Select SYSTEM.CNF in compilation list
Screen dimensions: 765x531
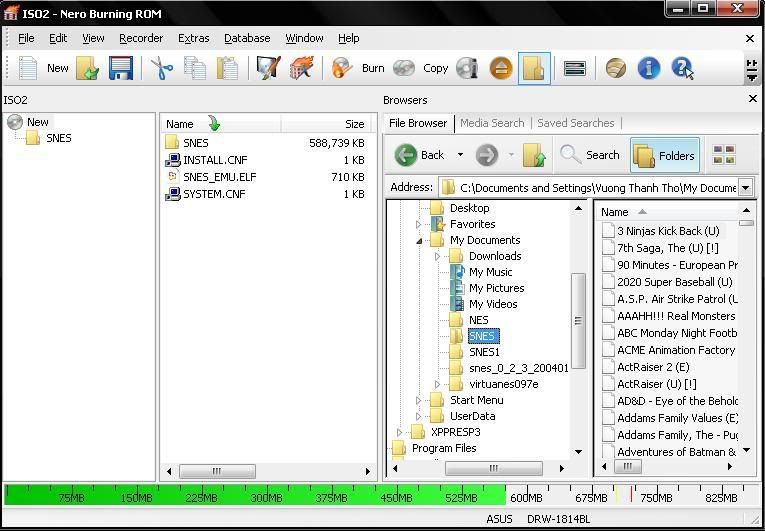(214, 194)
